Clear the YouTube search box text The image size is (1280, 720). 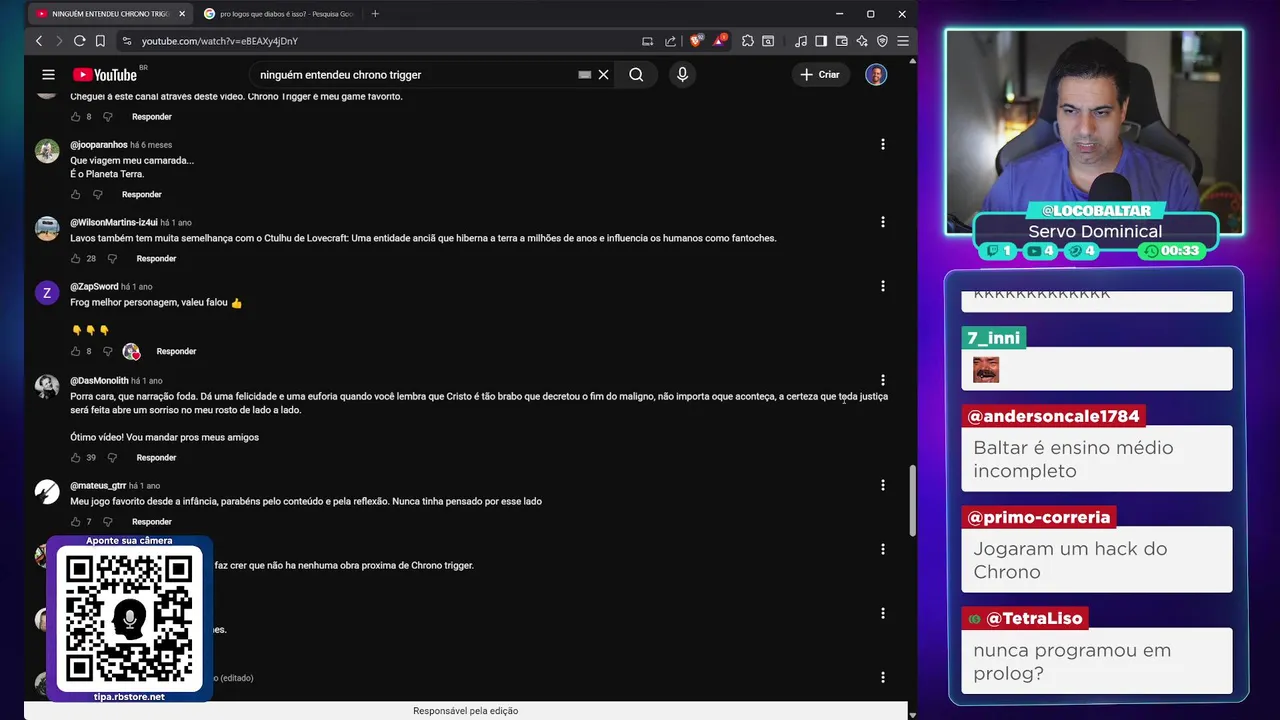click(604, 75)
